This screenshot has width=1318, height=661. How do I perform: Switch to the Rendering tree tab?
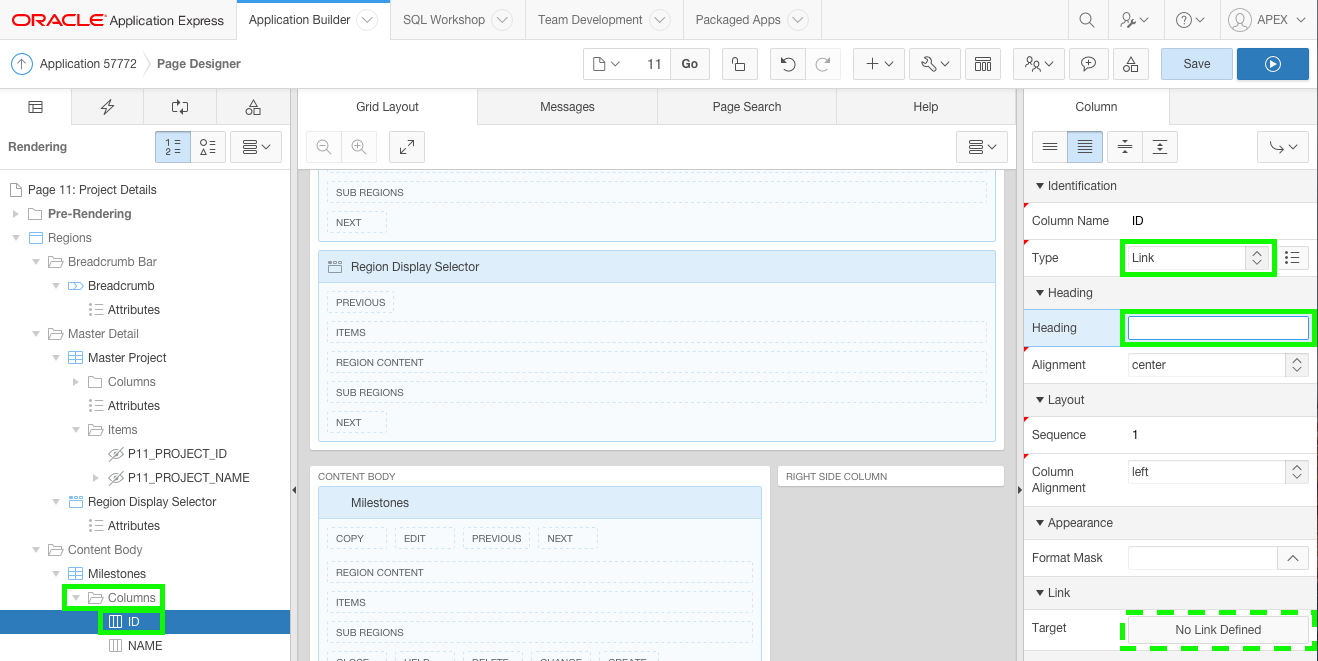35,107
